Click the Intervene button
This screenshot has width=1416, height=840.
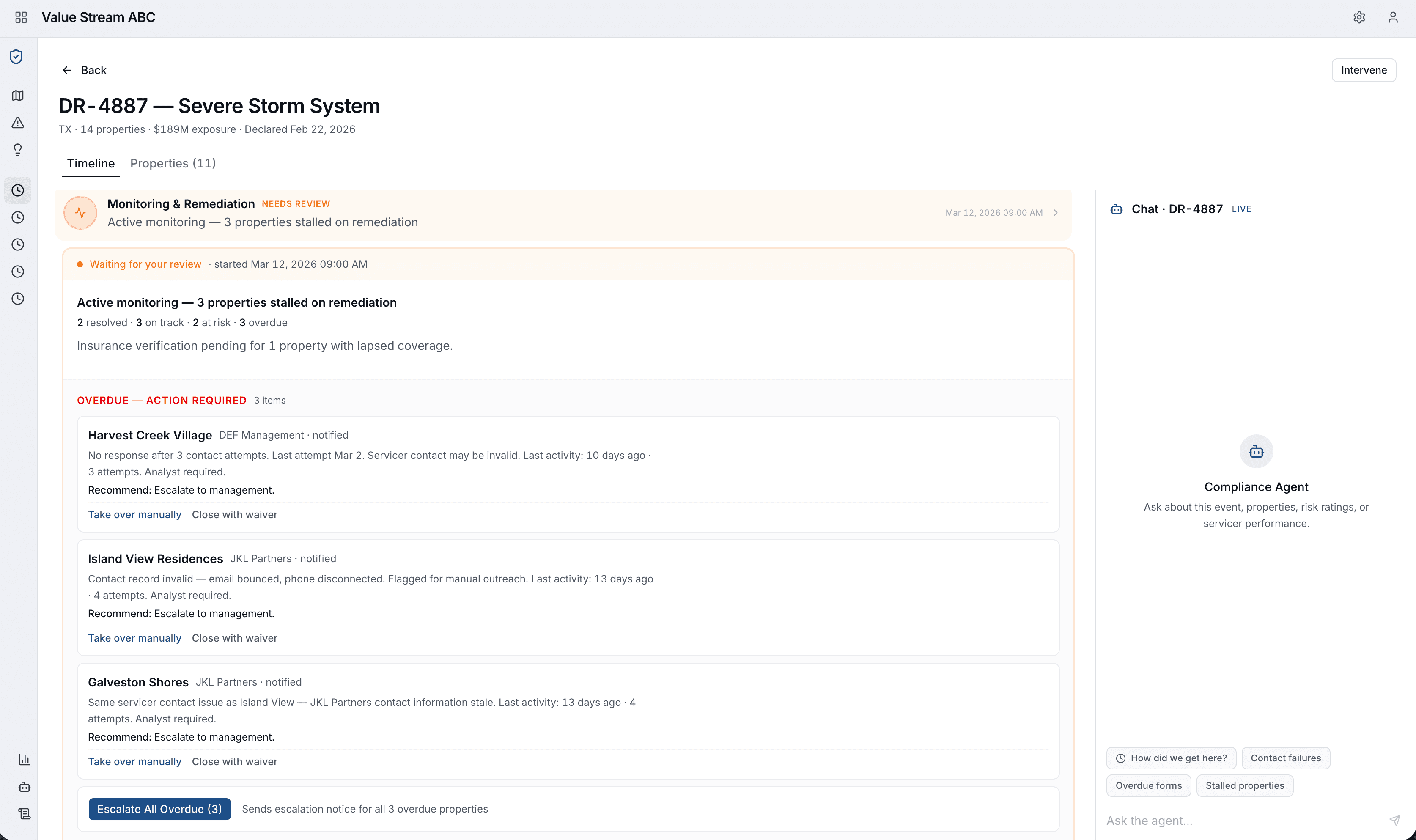coord(1364,70)
